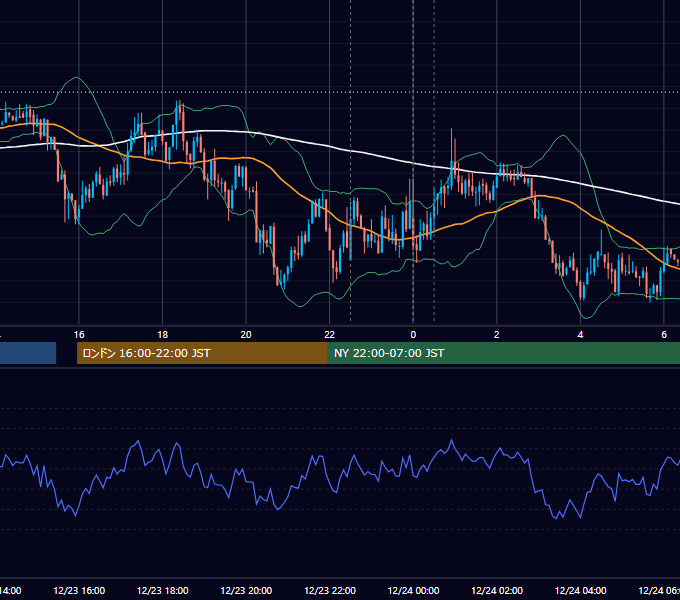Click hour label 2 under price chart
The height and width of the screenshot is (600, 680).
(x=497, y=335)
